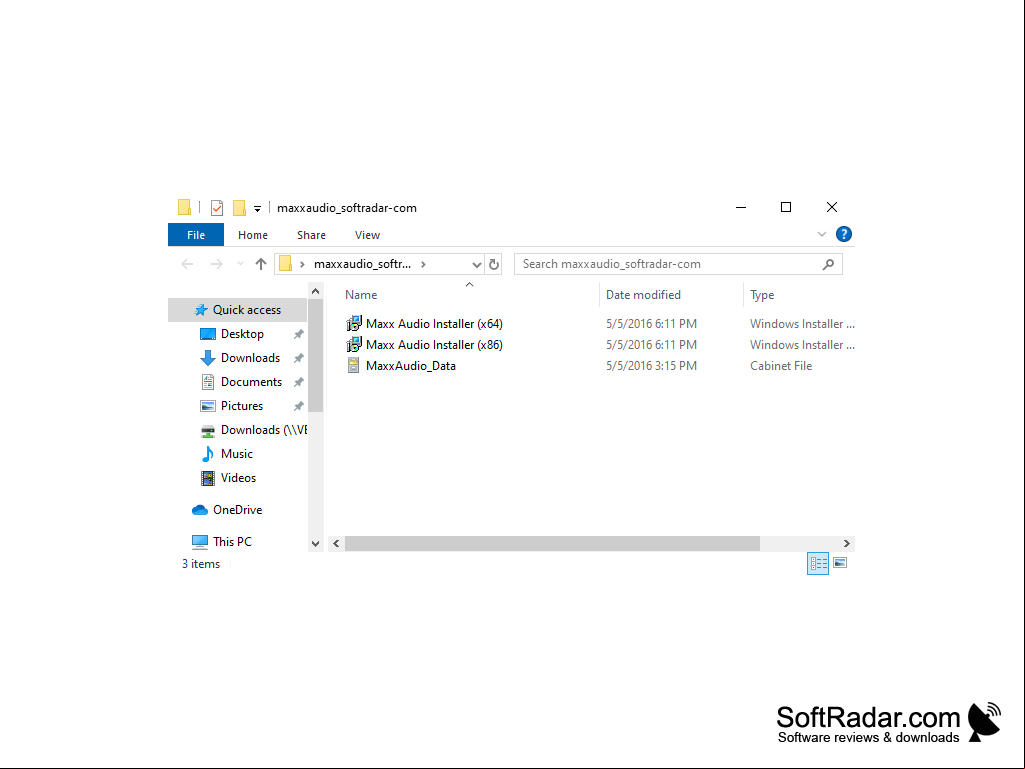Go back using the Back arrow
Screen dimensions: 1025x769
(188, 264)
